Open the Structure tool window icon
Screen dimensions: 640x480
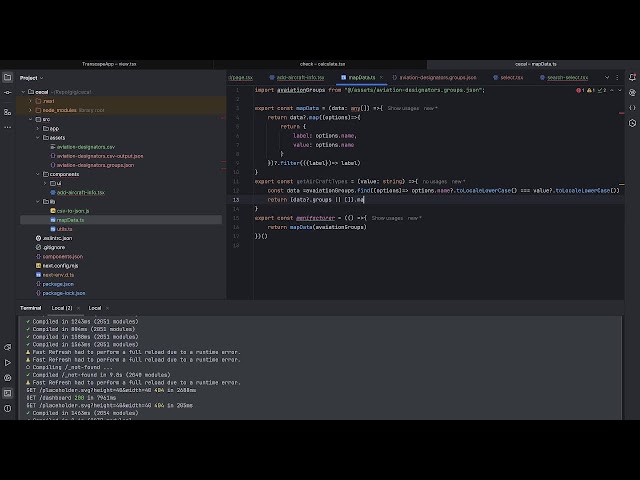click(x=8, y=112)
